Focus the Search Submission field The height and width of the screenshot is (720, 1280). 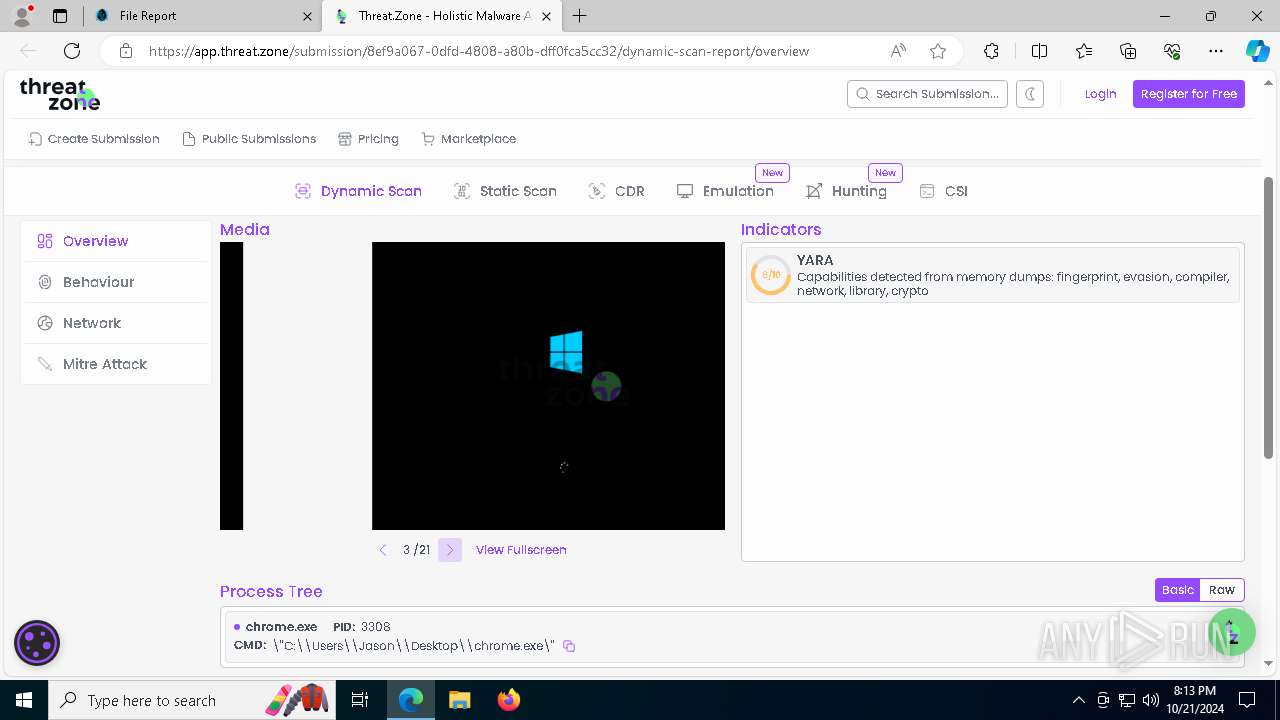(927, 94)
